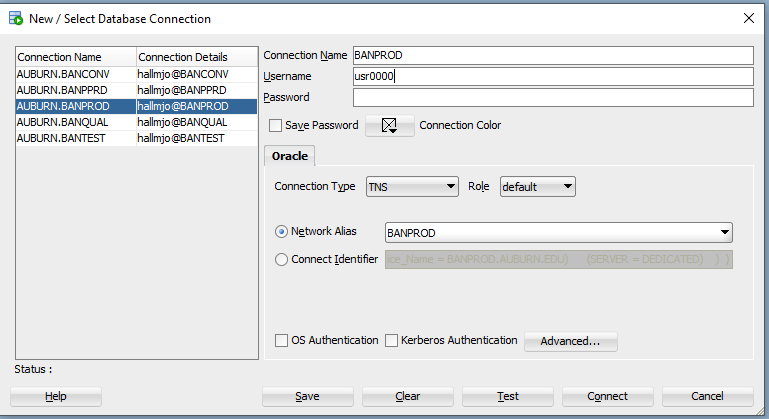Image resolution: width=769 pixels, height=419 pixels.
Task: Click the Connect button
Action: point(608,396)
